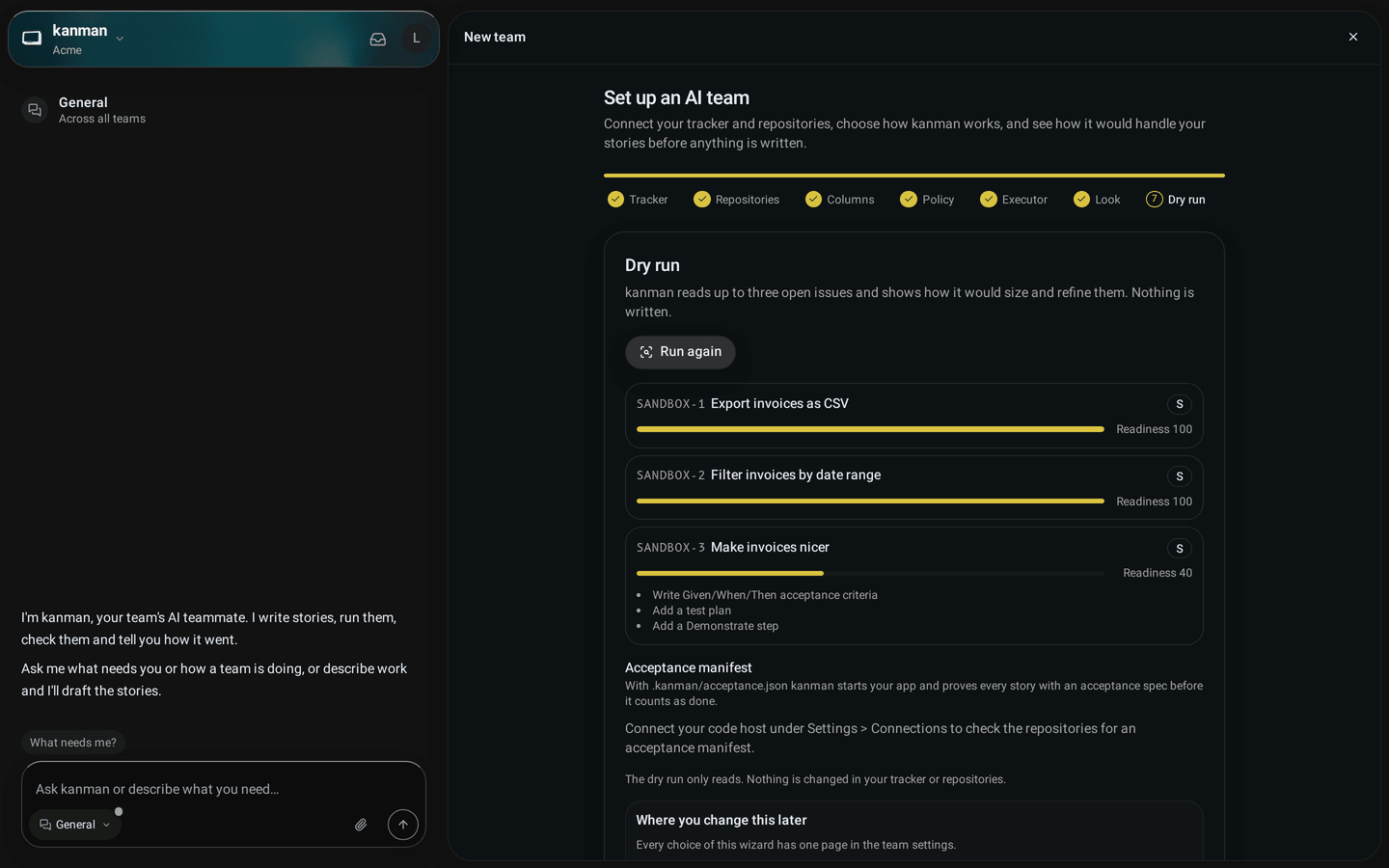Focus the Ask kanman message field

click(x=224, y=789)
